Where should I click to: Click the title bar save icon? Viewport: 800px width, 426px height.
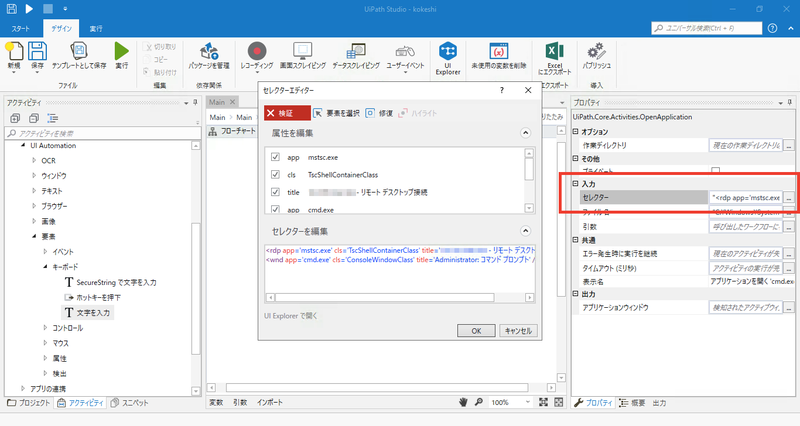tap(11, 9)
